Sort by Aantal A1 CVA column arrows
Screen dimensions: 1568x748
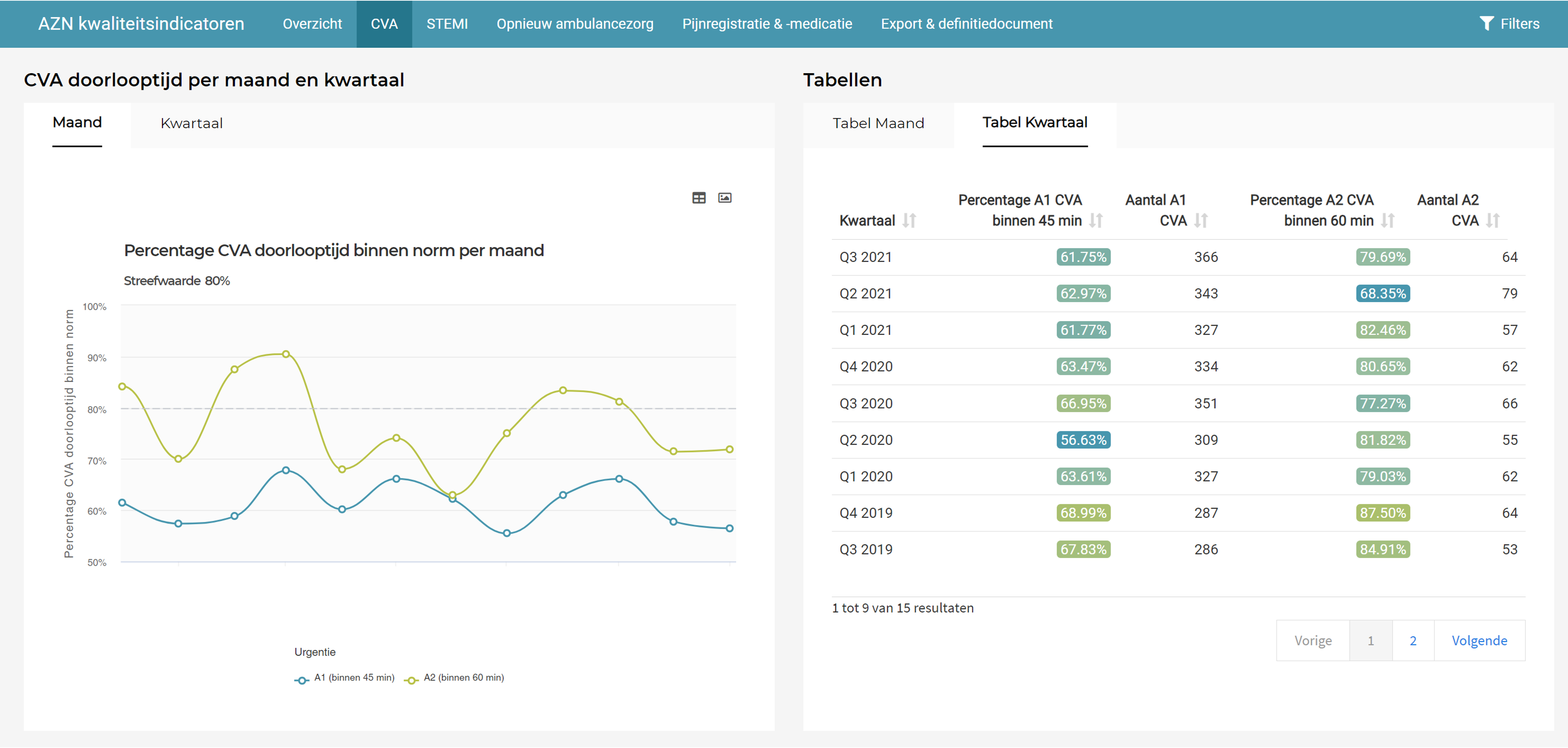coord(1200,220)
